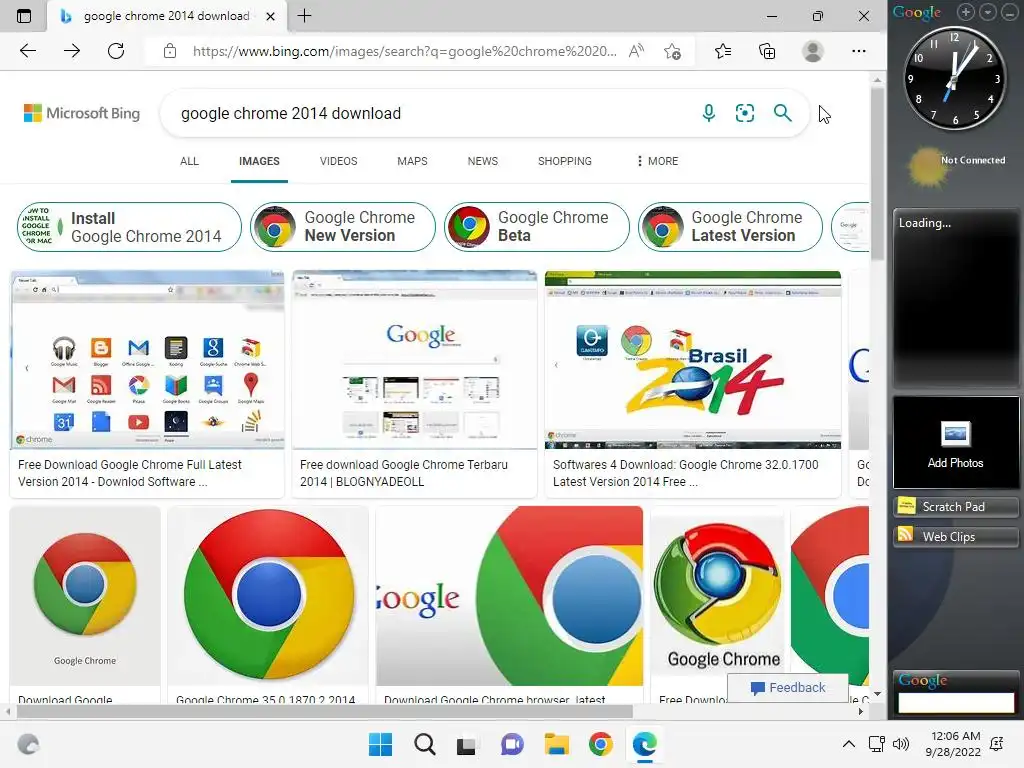Switch to the NEWS tab

click(483, 161)
